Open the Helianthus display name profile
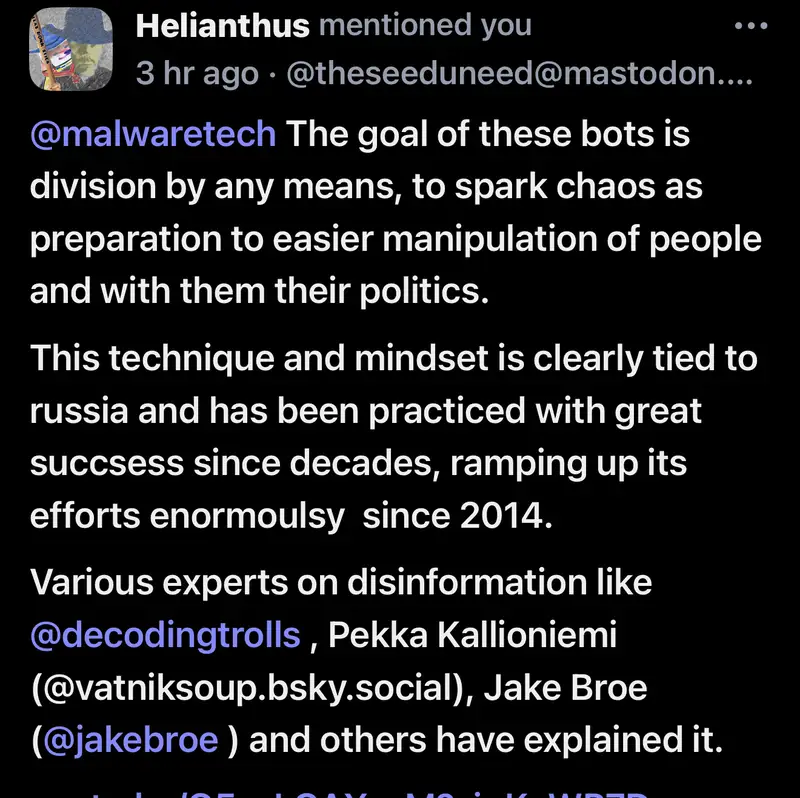The image size is (800, 798). pos(222,26)
